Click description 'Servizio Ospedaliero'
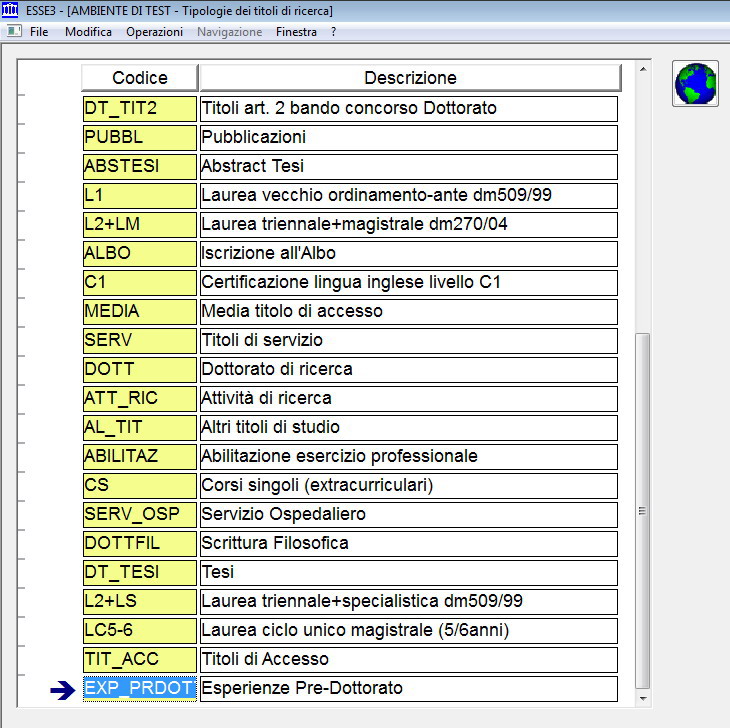Image resolution: width=730 pixels, height=728 pixels. (x=409, y=514)
